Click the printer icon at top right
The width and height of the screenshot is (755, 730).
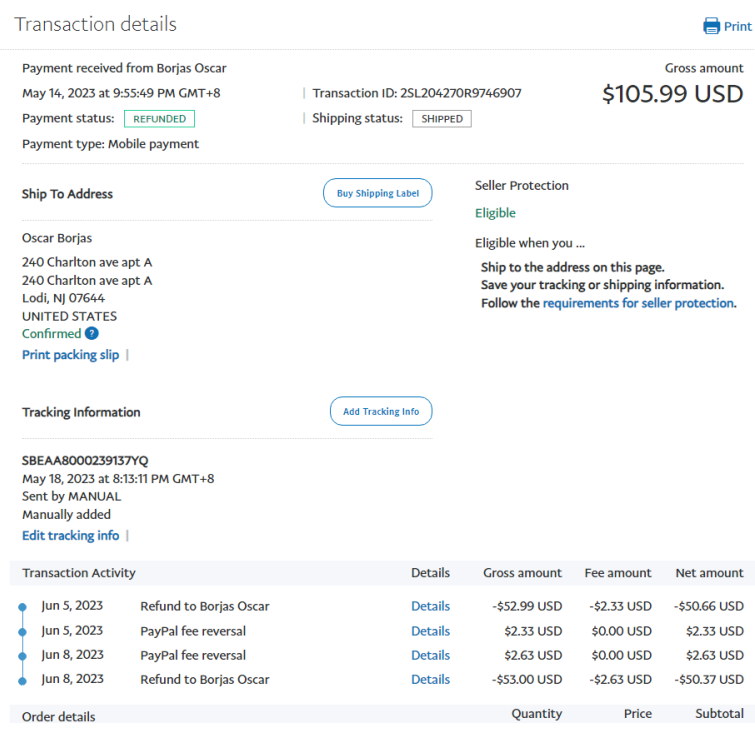[x=711, y=26]
